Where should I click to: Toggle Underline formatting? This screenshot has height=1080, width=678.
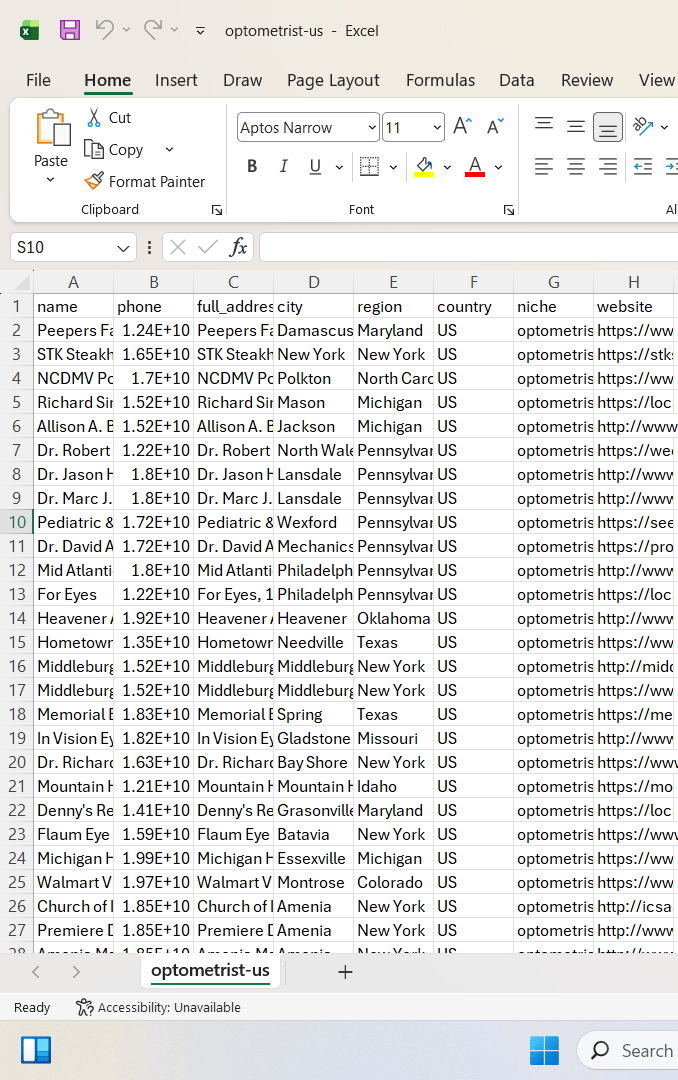pos(315,166)
